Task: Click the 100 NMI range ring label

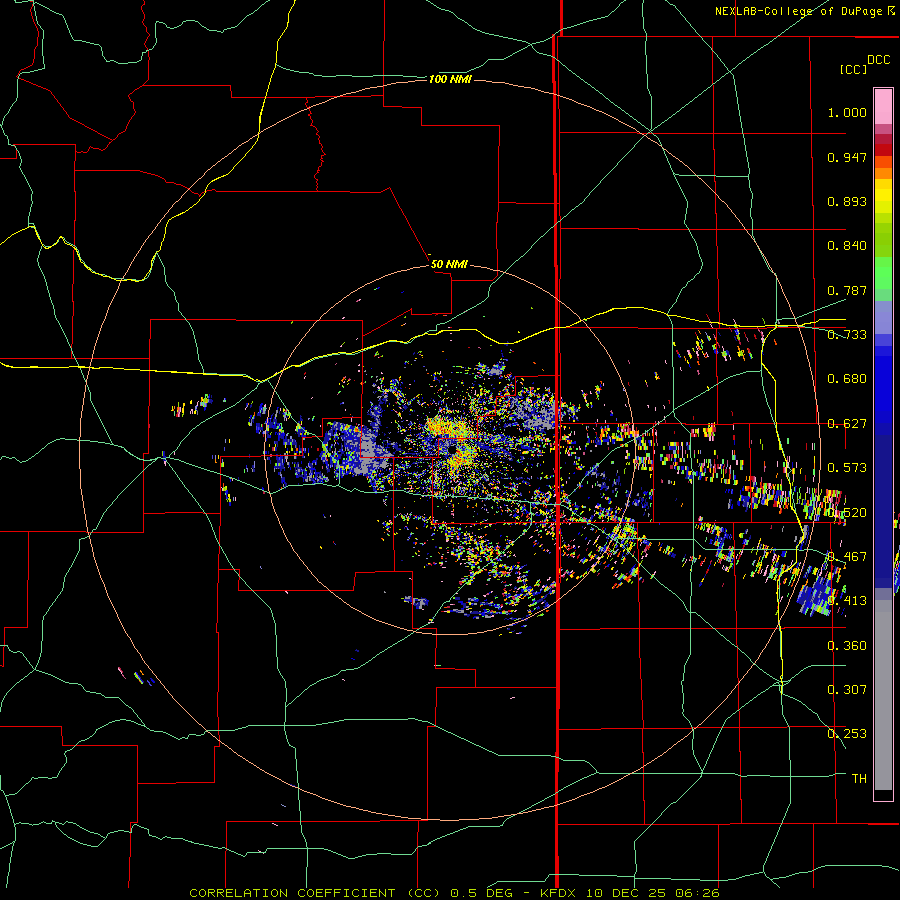Action: [450, 79]
